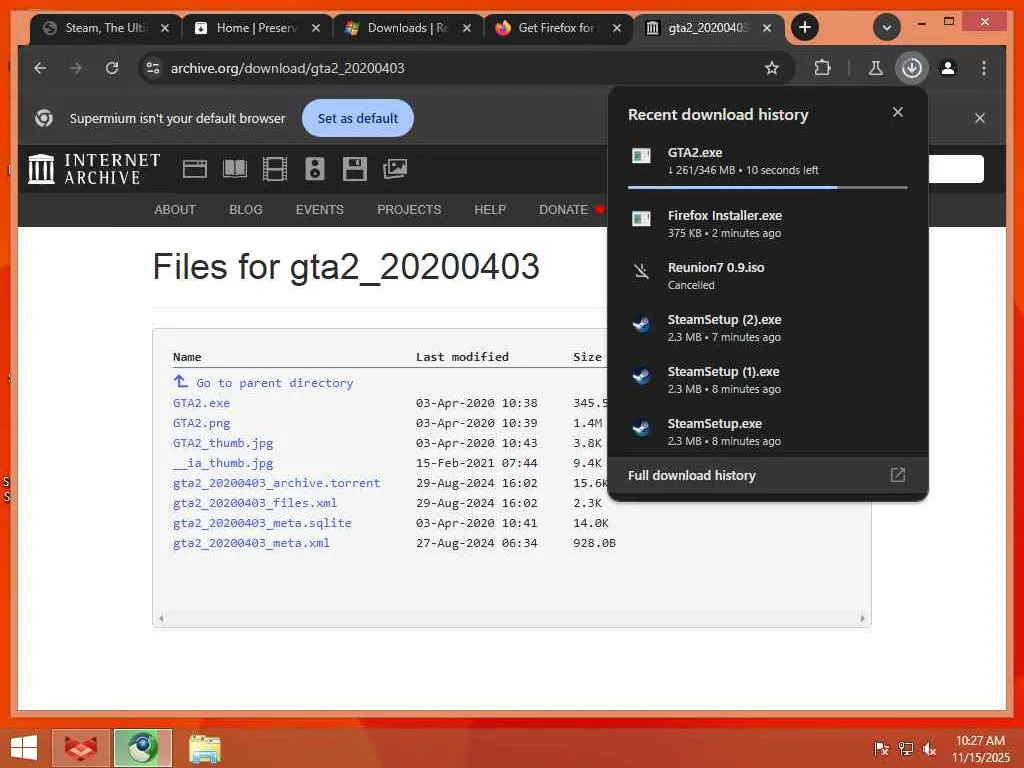Click the gta2_20200403_meta.xml link

[251, 543]
